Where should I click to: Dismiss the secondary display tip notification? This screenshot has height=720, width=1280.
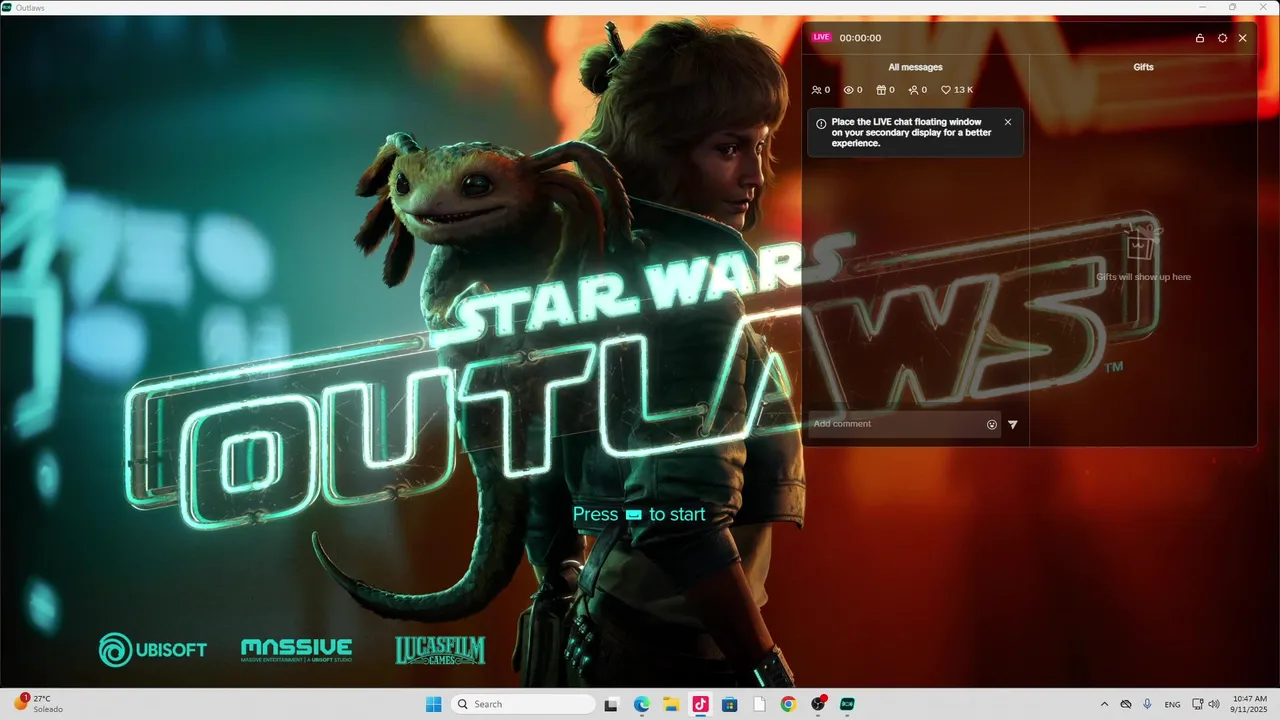[x=1008, y=122]
